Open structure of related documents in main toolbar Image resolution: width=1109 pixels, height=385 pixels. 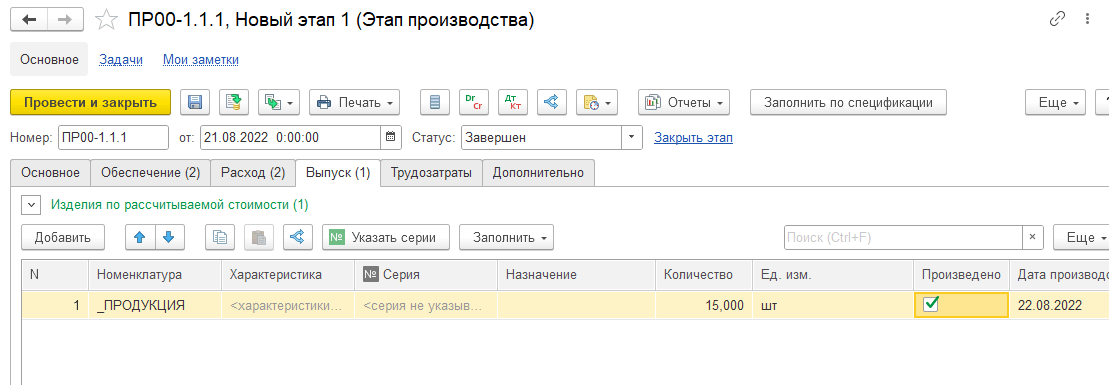552,103
